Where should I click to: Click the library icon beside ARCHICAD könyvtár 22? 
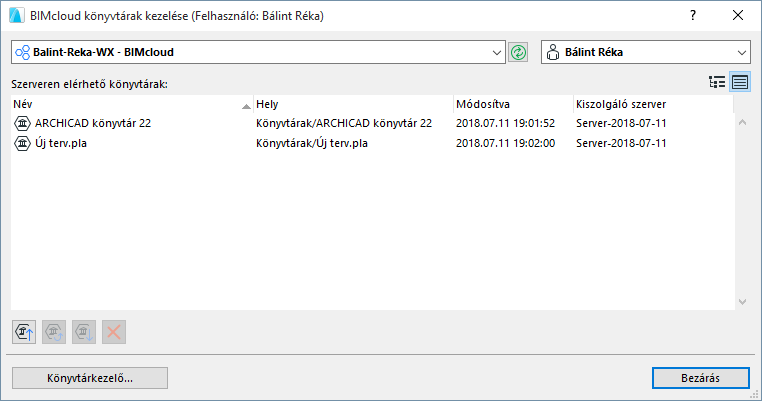coord(22,123)
